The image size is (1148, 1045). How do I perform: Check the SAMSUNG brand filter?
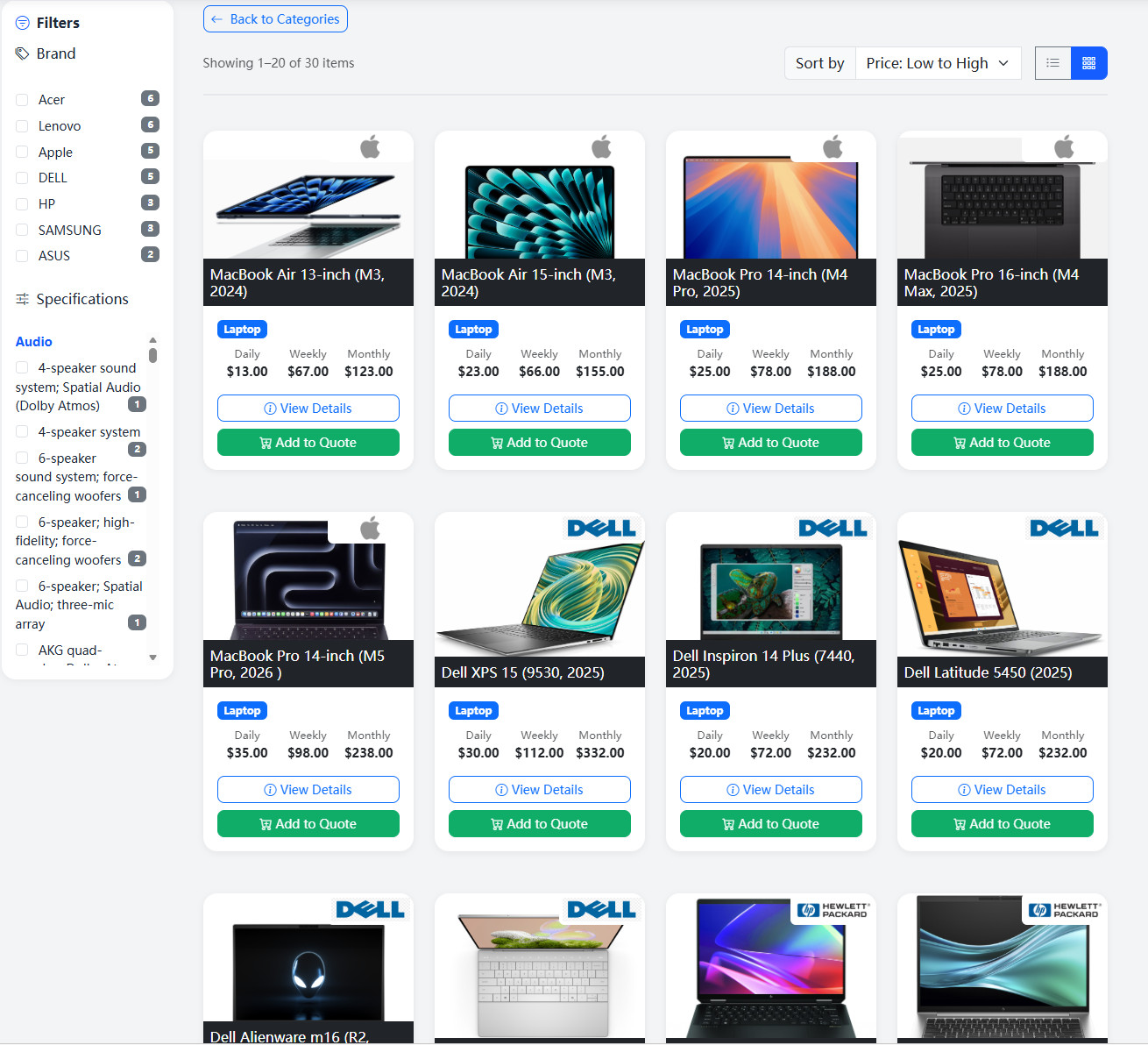[22, 231]
